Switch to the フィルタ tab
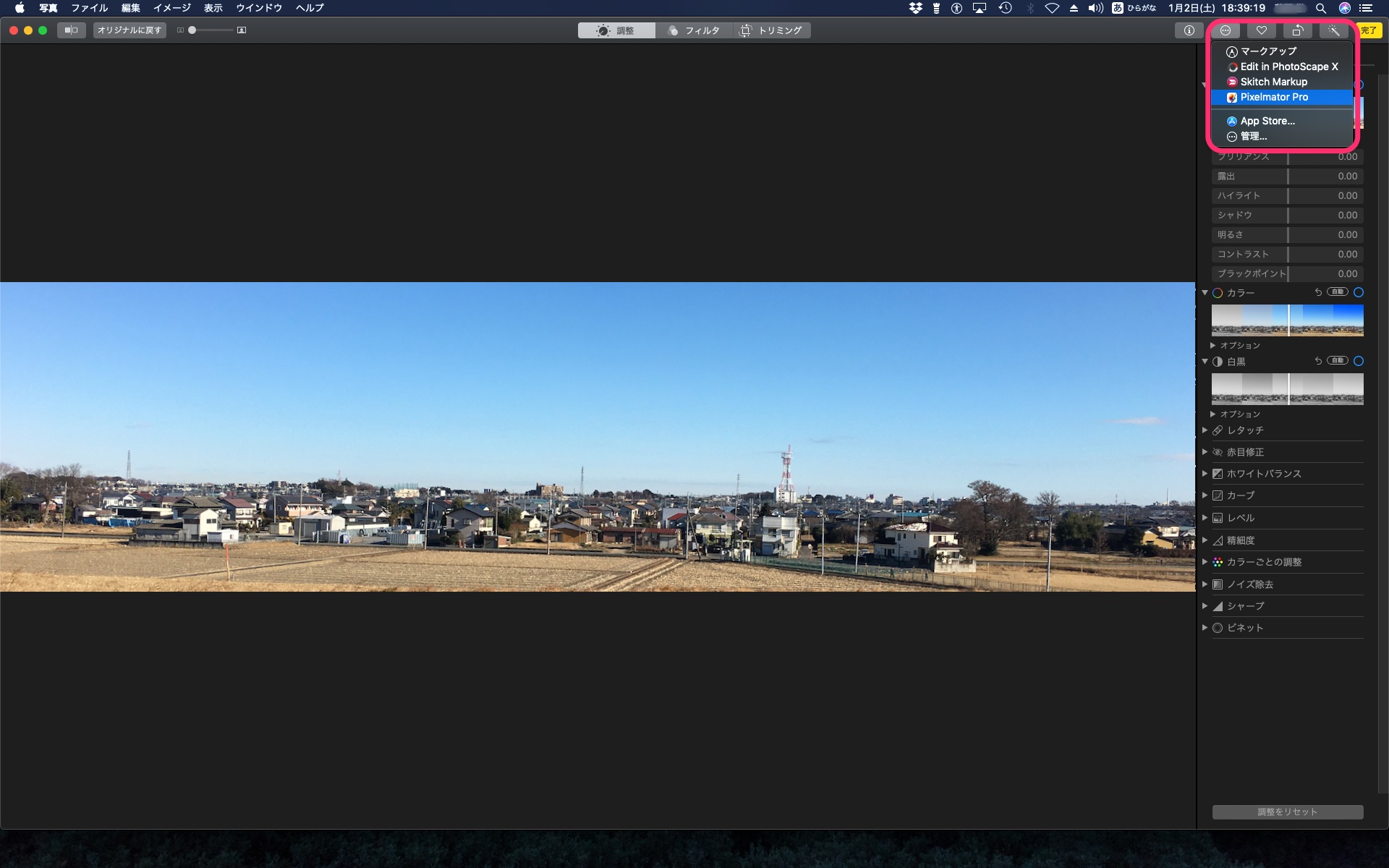The height and width of the screenshot is (868, 1389). (x=694, y=30)
